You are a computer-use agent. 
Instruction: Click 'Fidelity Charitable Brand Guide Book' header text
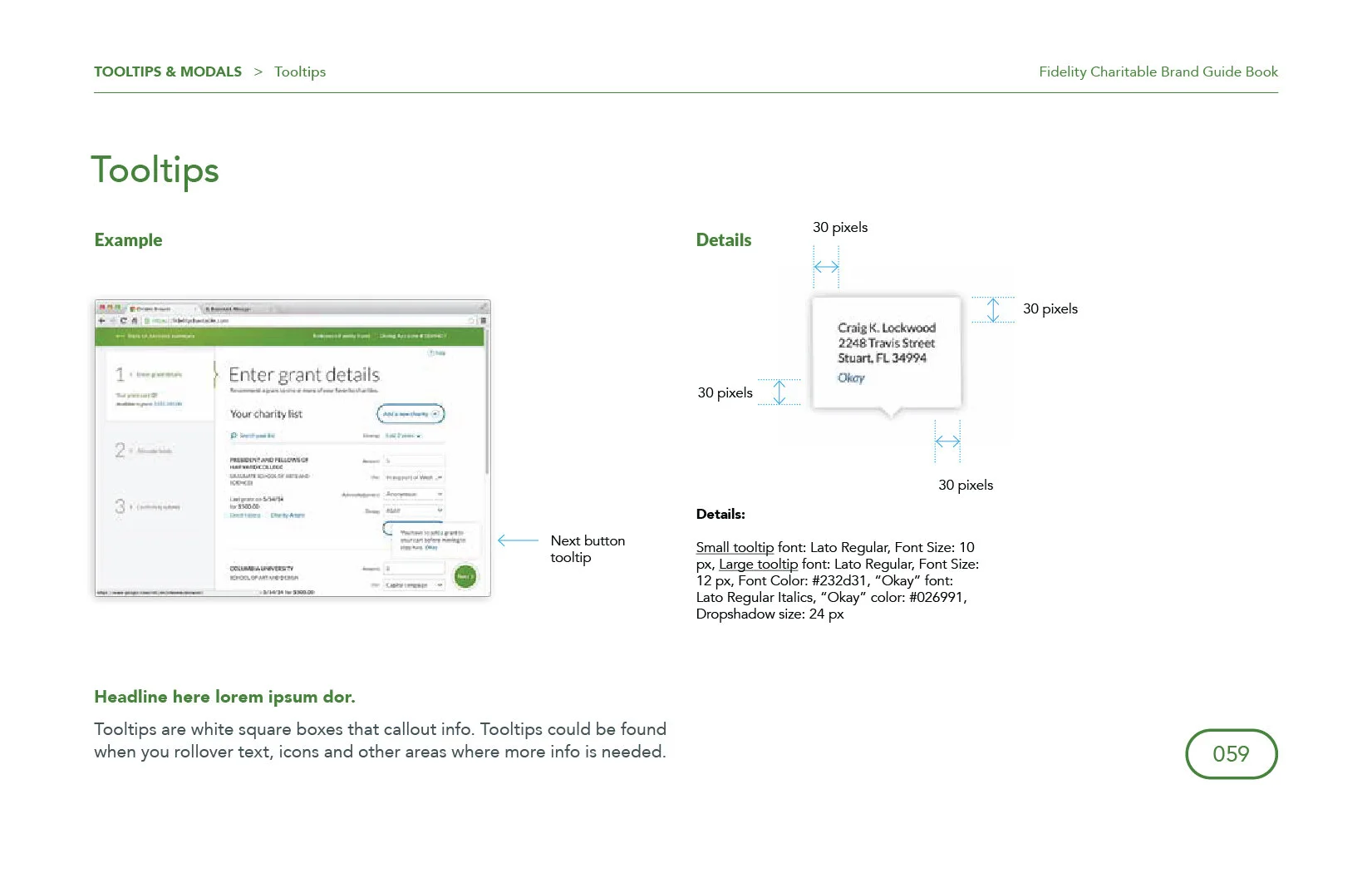click(1158, 72)
